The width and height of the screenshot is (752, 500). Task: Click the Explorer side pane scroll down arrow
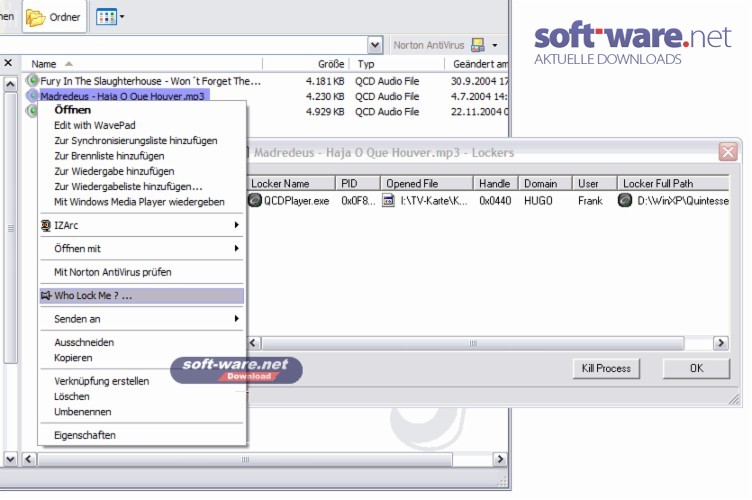click(10, 459)
